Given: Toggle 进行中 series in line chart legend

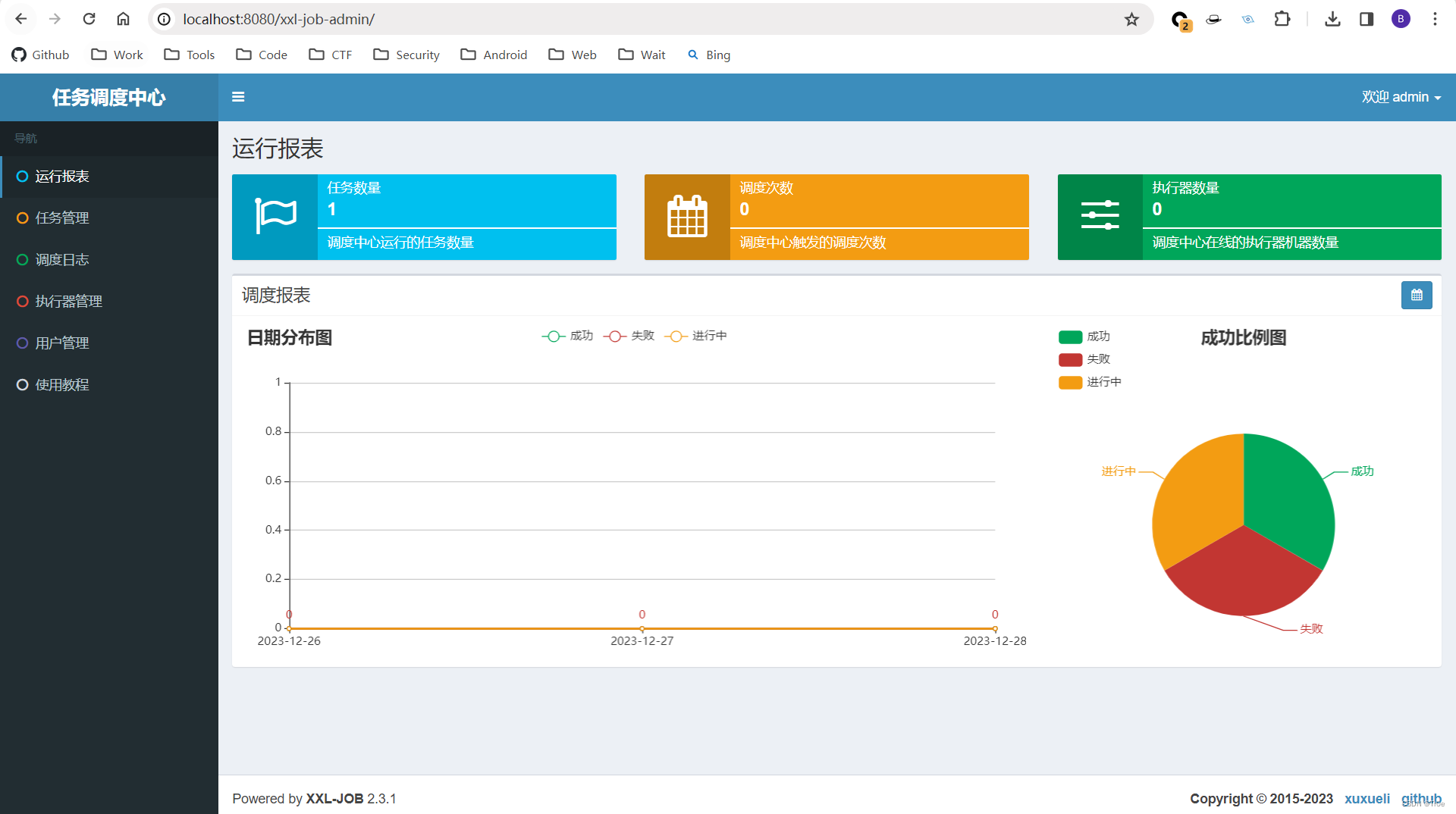Looking at the screenshot, I should [695, 336].
